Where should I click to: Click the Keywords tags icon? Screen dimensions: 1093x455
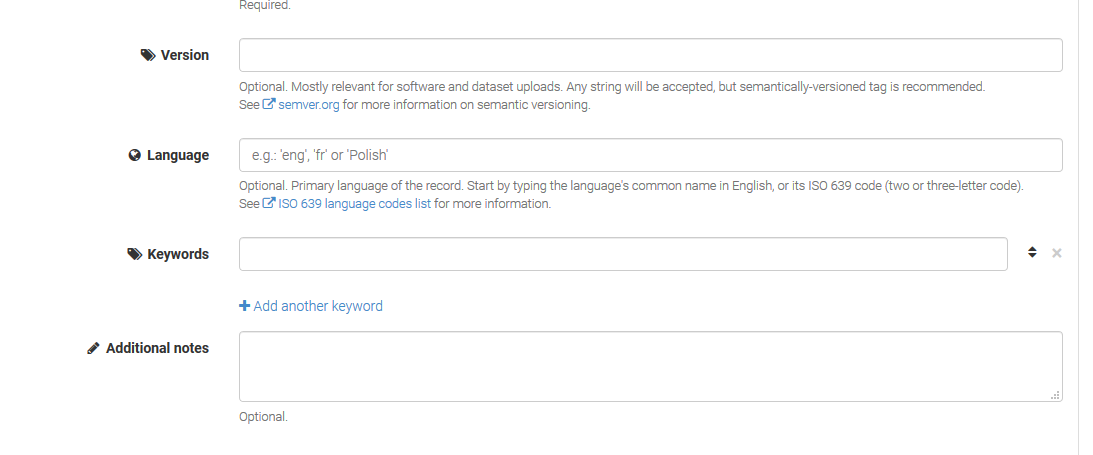(135, 254)
